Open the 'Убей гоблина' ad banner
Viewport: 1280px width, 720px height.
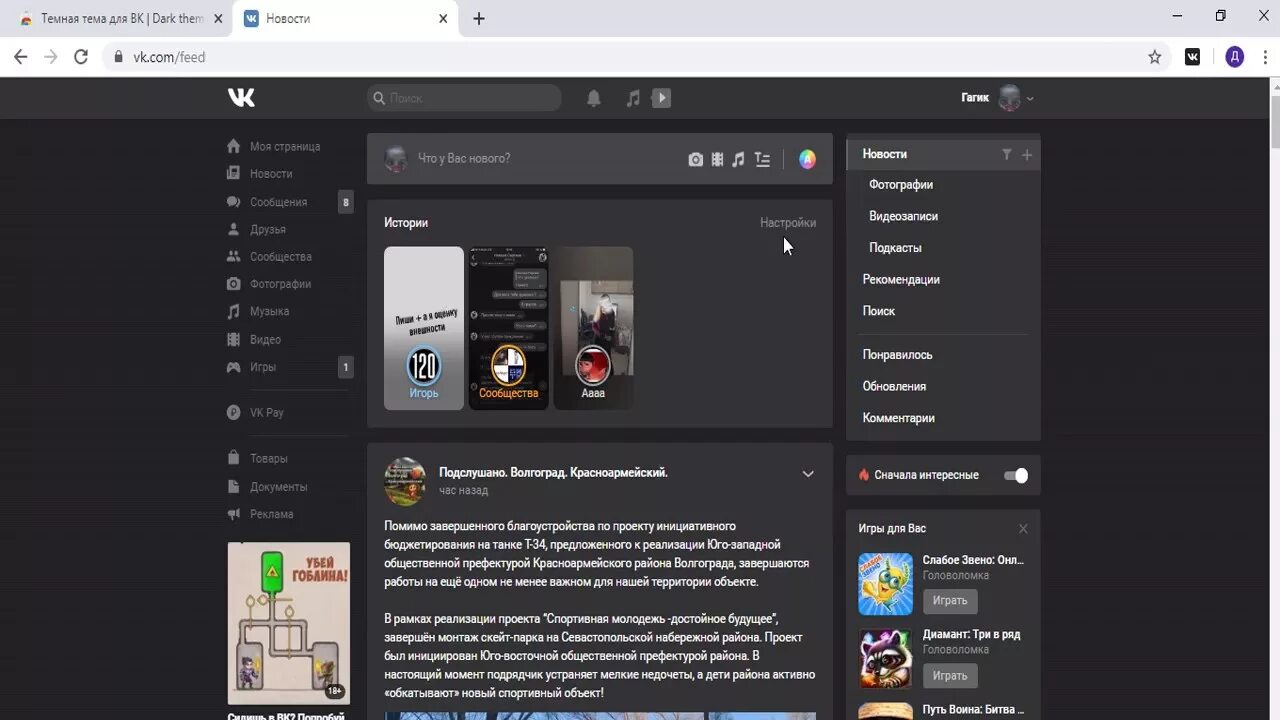coord(288,623)
